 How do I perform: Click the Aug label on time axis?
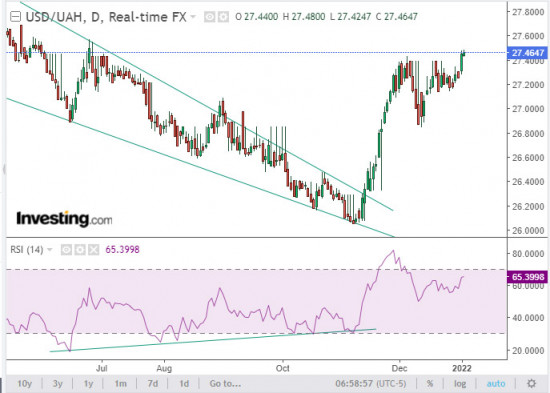click(164, 368)
